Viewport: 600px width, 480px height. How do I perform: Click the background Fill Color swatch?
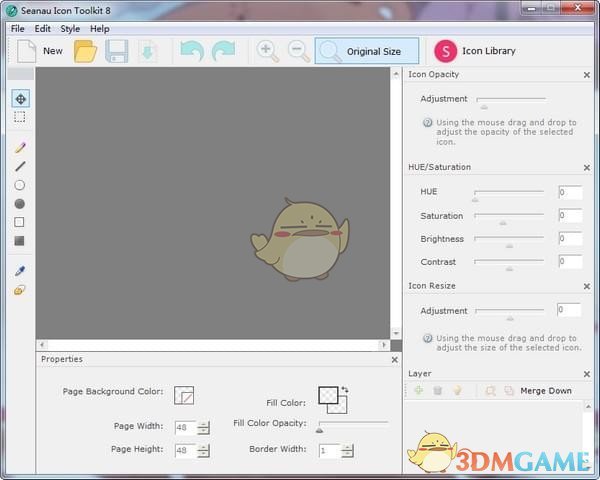pyautogui.click(x=342, y=407)
